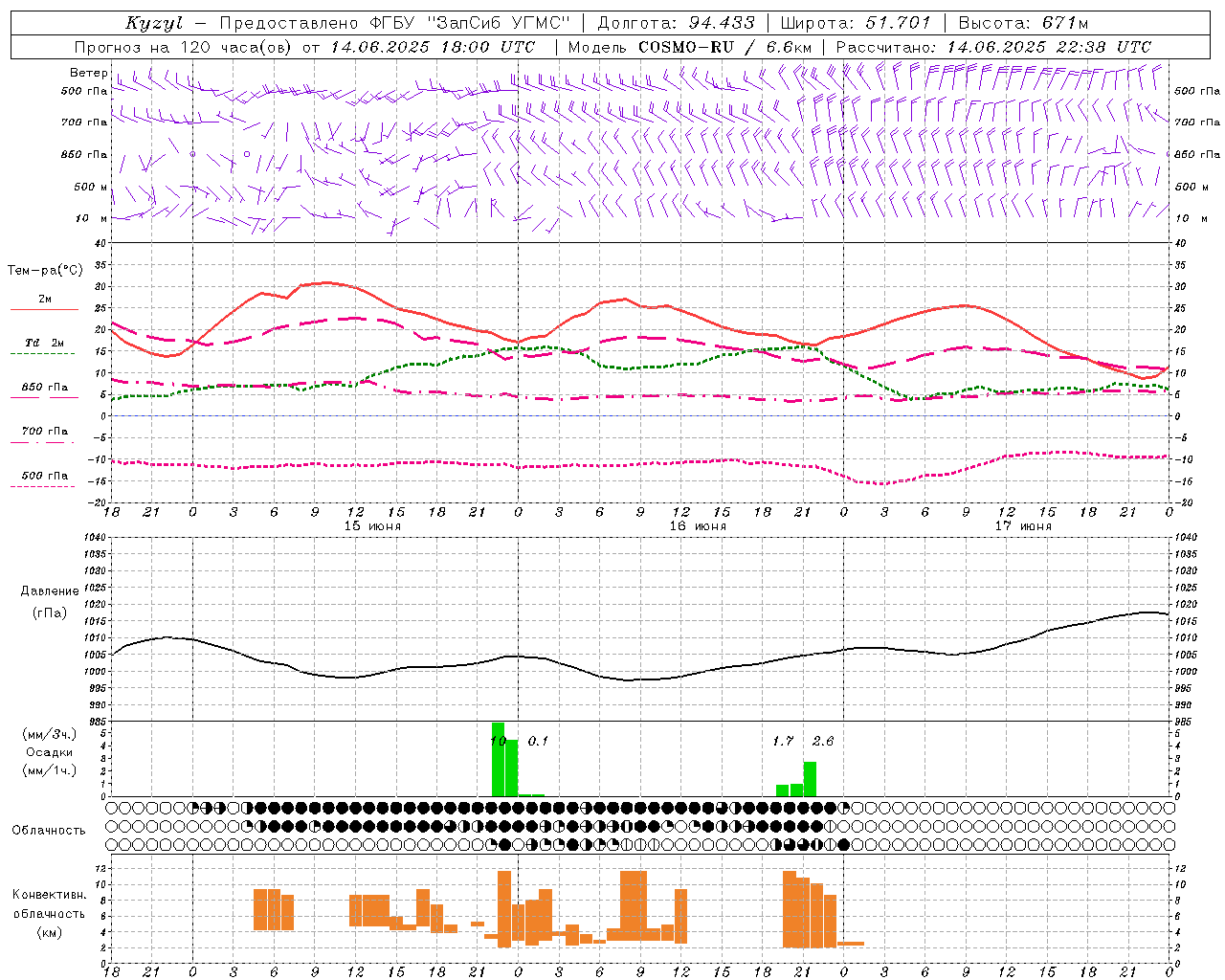Click the "Высота: 671м" elevation value
Viewport: 1225px width, 980px height.
pyautogui.click(x=1023, y=23)
